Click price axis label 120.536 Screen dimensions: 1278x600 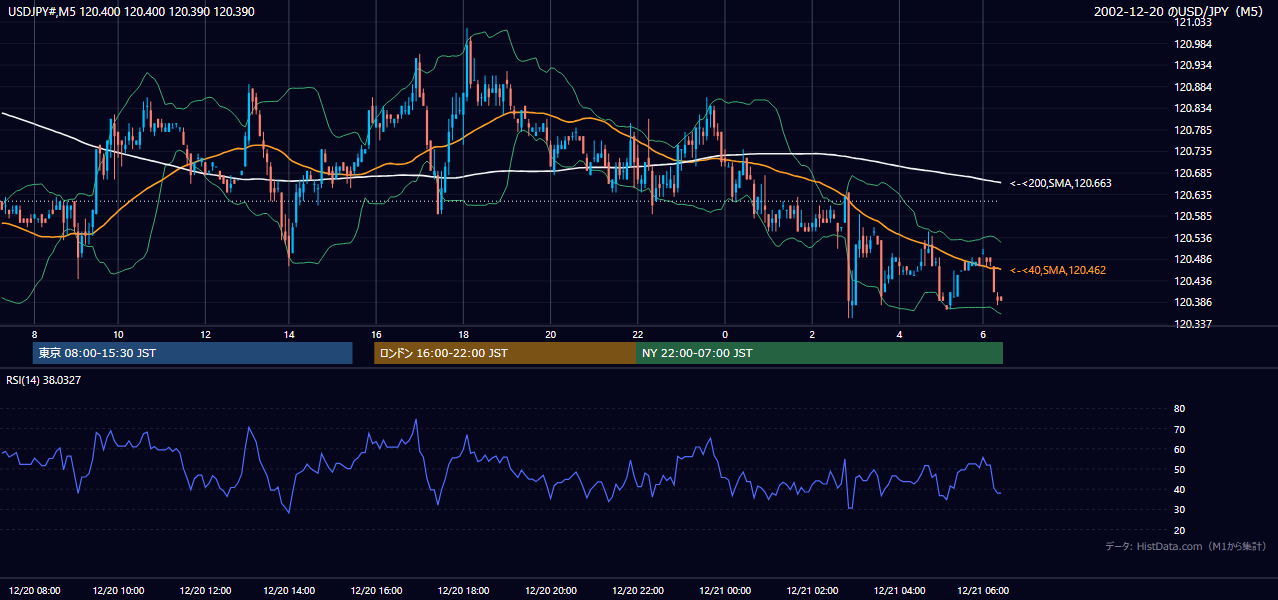coord(1194,238)
